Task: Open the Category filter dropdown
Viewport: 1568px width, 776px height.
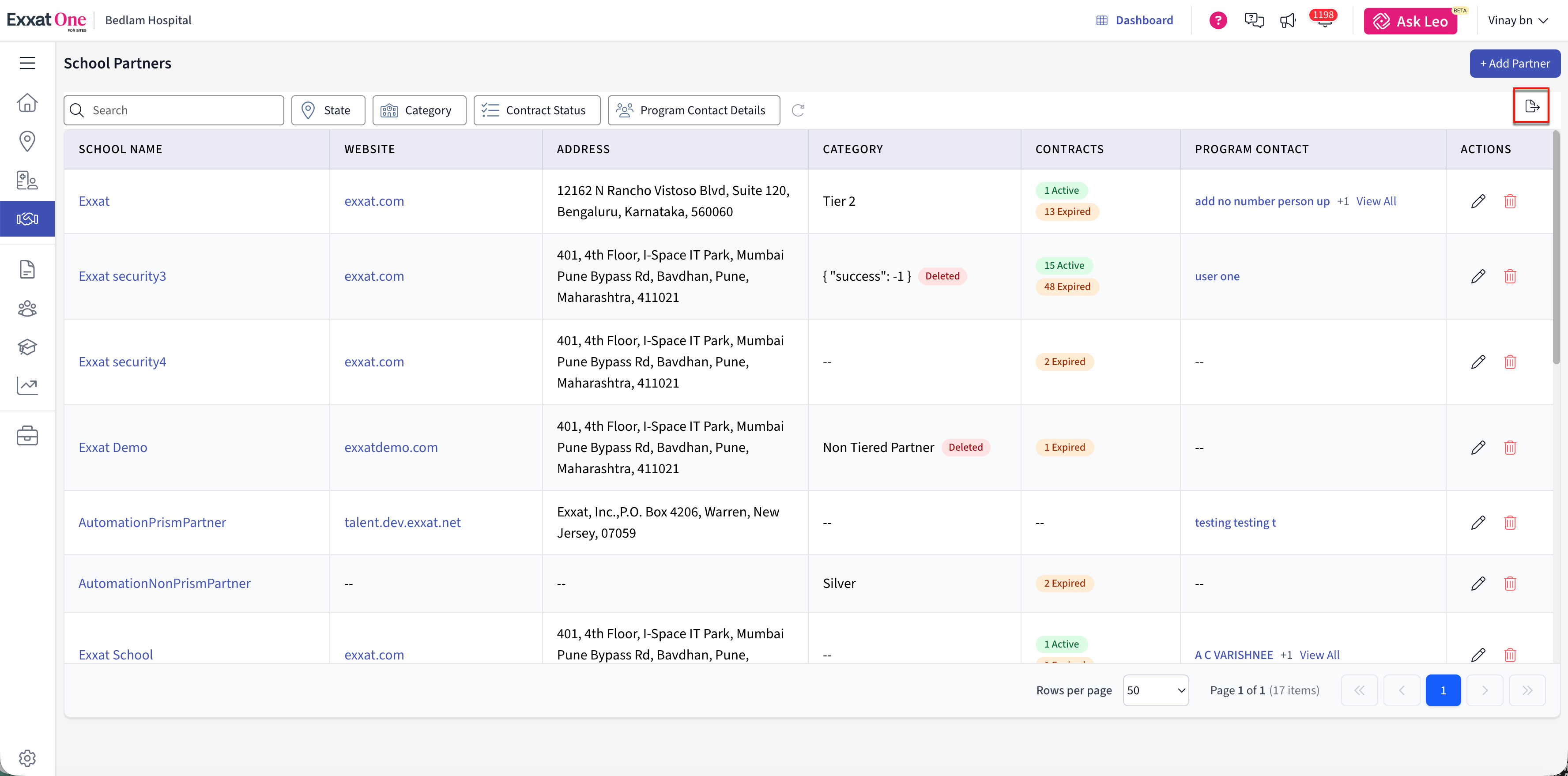Action: [419, 110]
